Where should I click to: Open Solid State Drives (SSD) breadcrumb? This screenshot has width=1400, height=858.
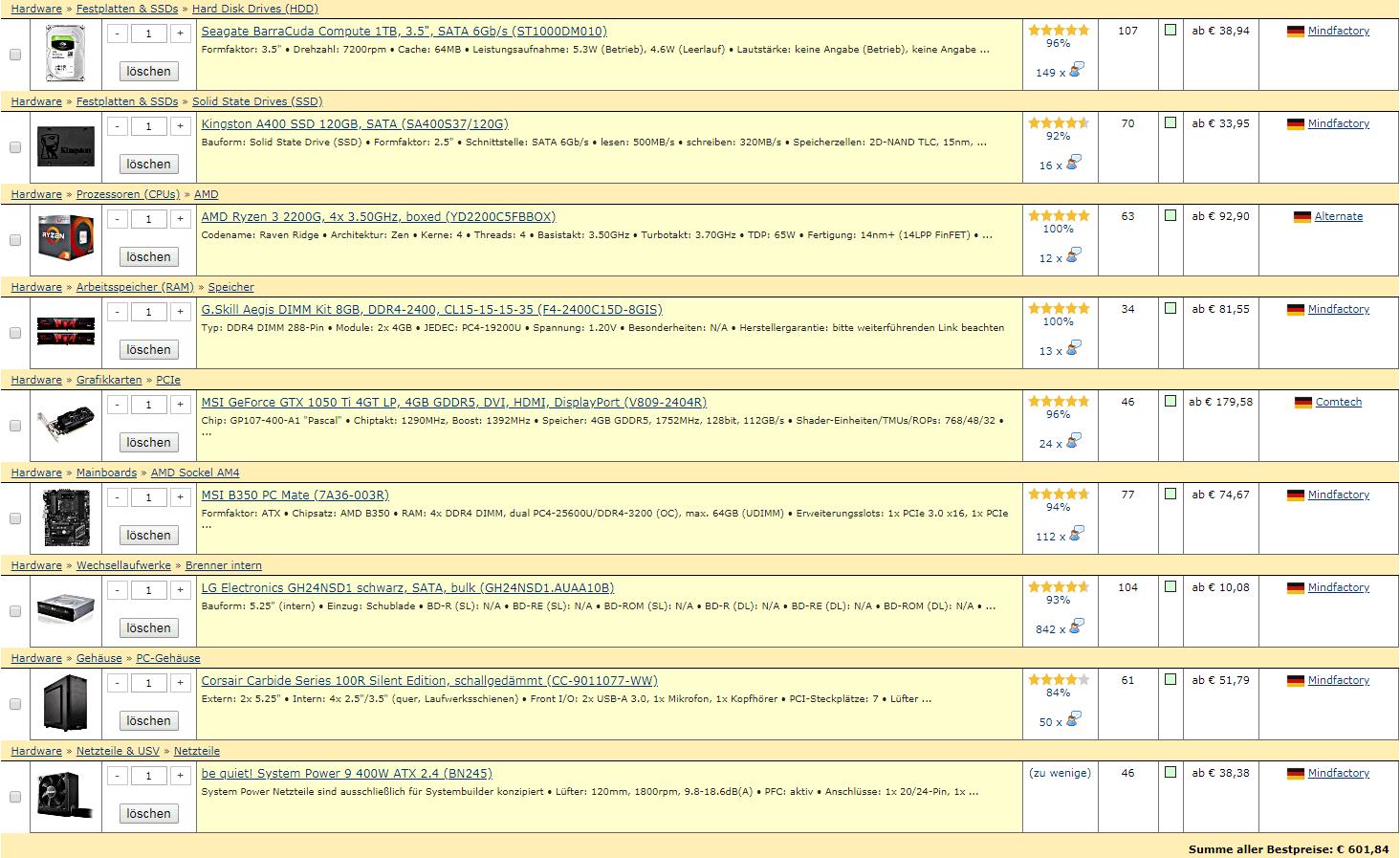(257, 101)
